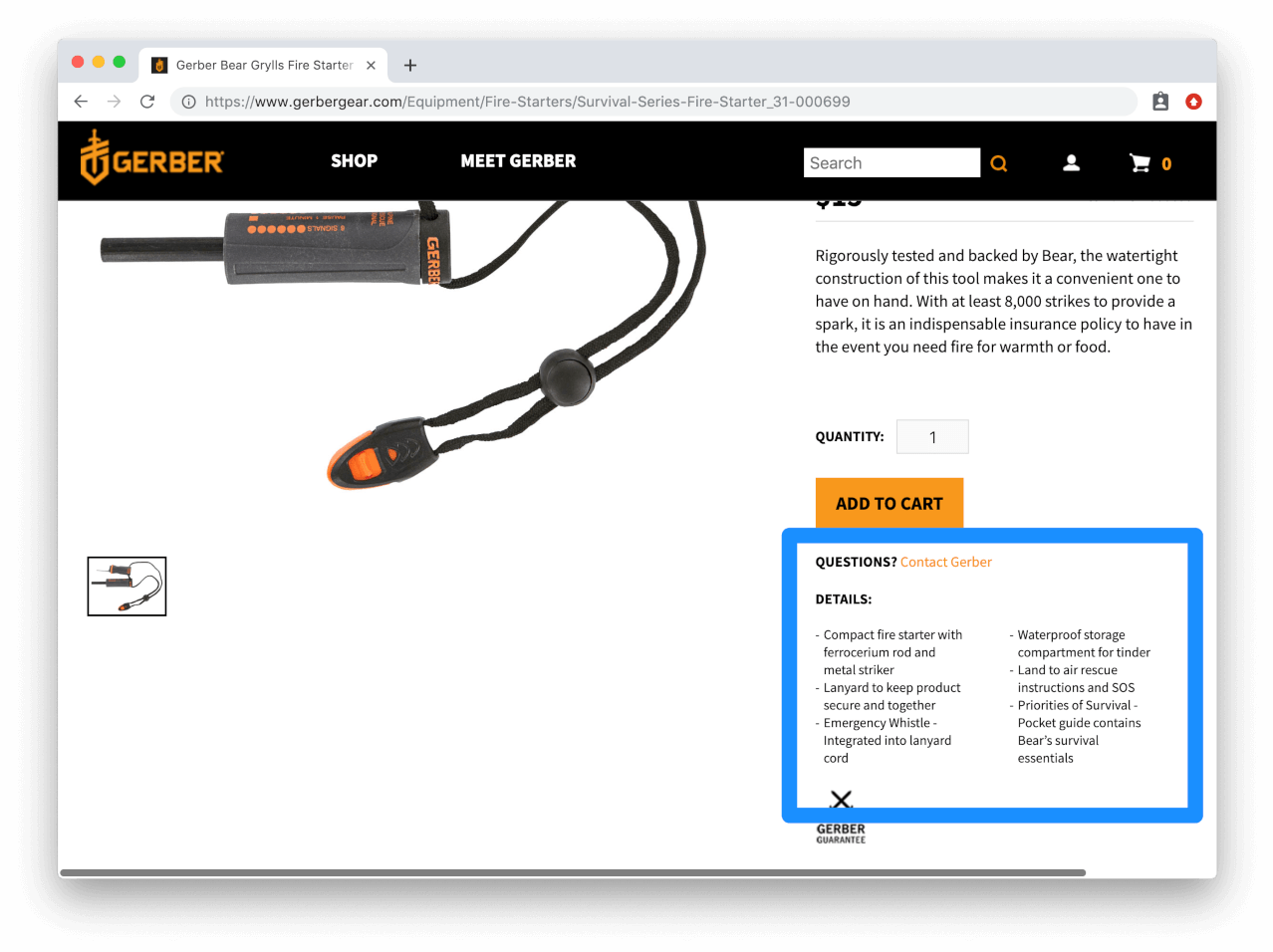Click the ADD TO CART button
This screenshot has width=1273, height=952.
(x=890, y=503)
